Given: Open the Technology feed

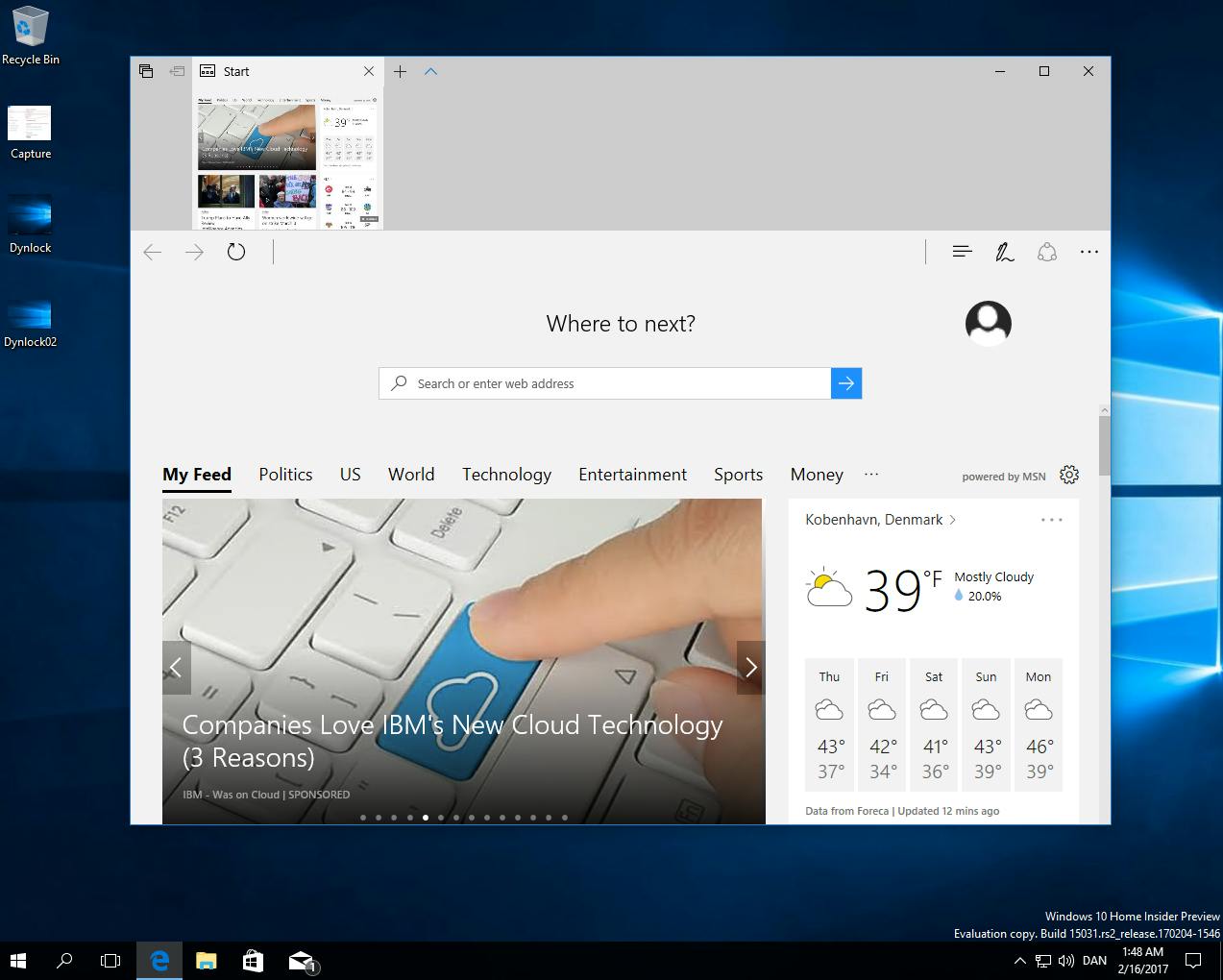Looking at the screenshot, I should click(x=506, y=475).
